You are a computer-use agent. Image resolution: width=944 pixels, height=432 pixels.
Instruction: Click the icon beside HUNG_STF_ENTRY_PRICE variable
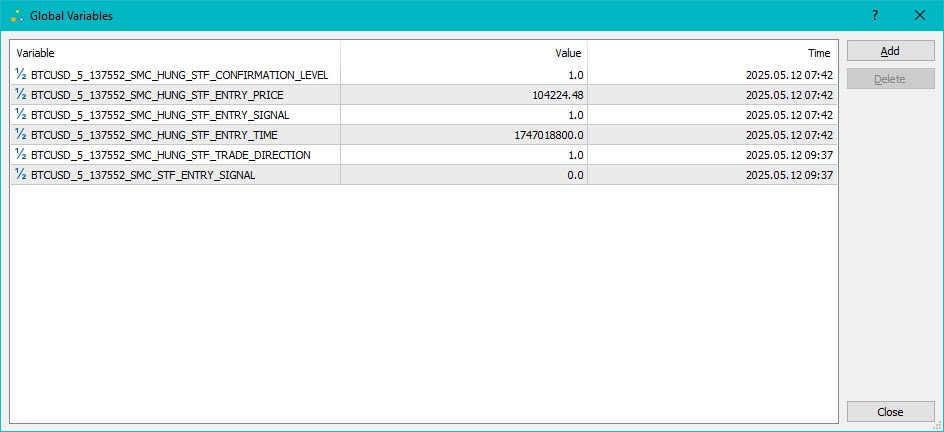point(21,95)
